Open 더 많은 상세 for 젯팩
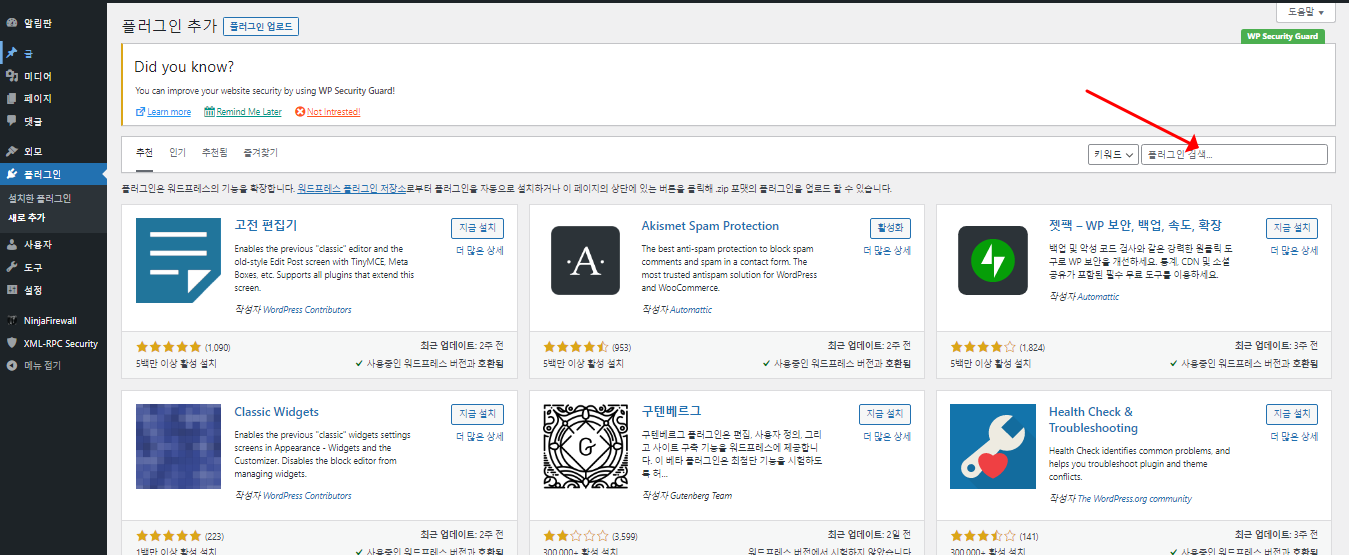The height and width of the screenshot is (555, 1349). coord(1294,250)
